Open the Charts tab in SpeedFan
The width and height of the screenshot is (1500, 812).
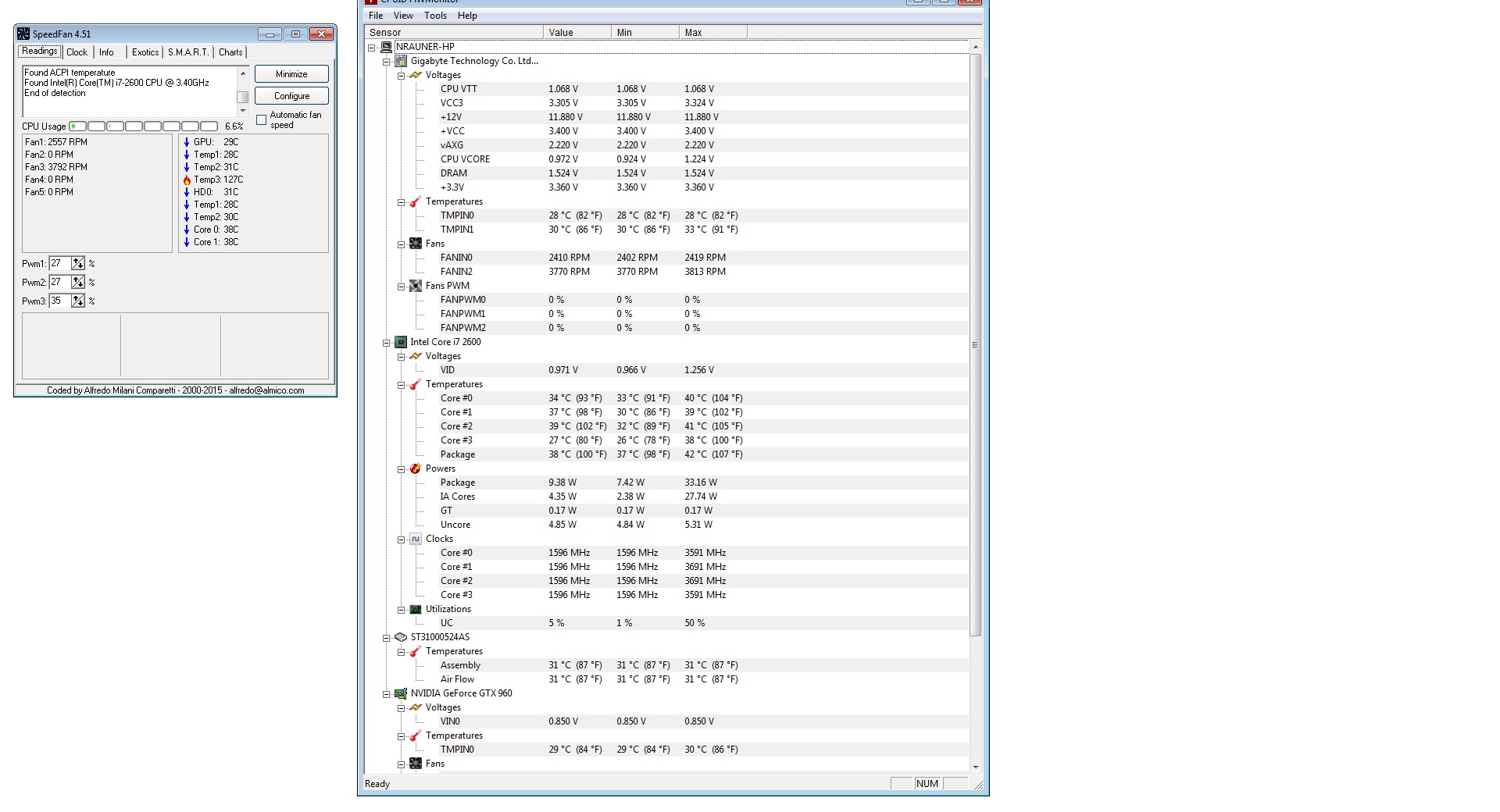(x=230, y=52)
